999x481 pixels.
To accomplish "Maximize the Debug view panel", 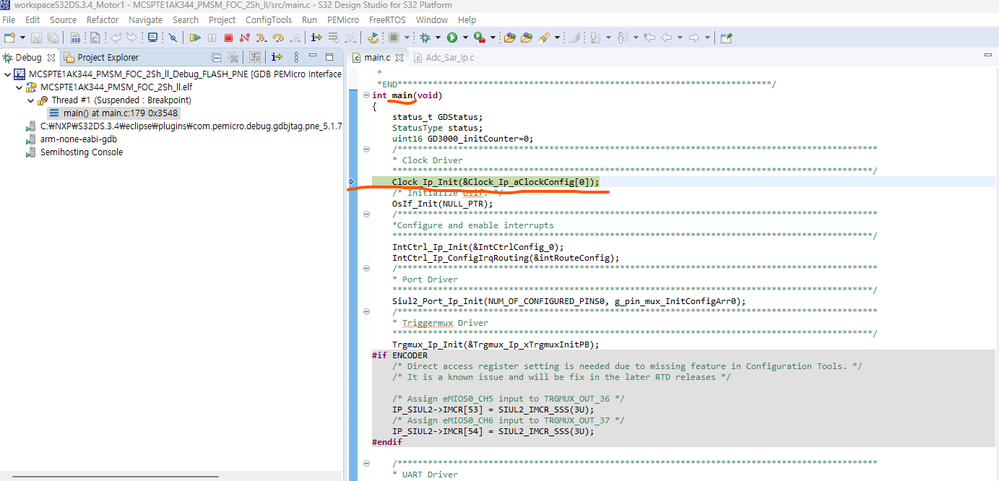I will coord(329,57).
